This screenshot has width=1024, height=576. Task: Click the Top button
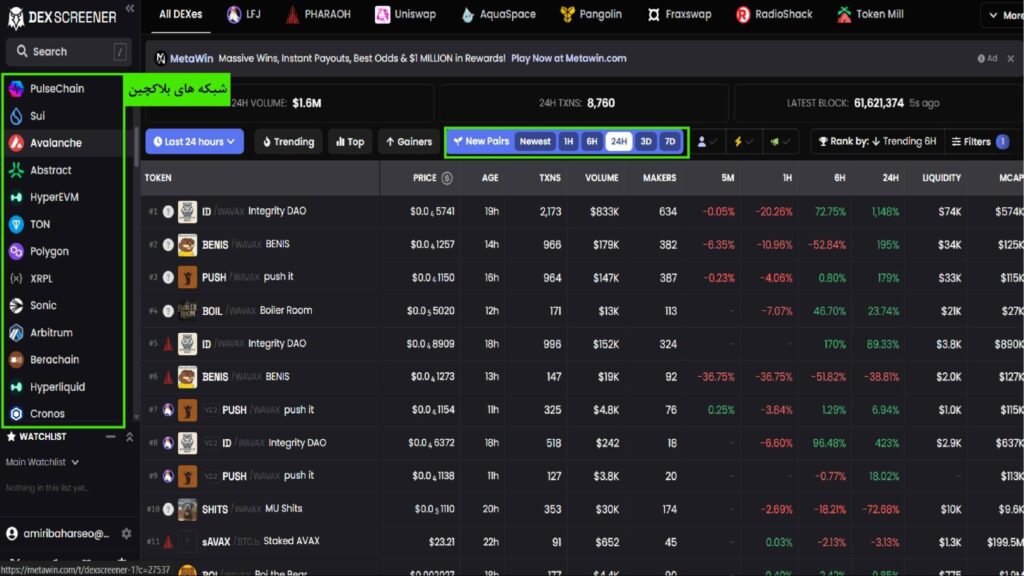(x=350, y=142)
